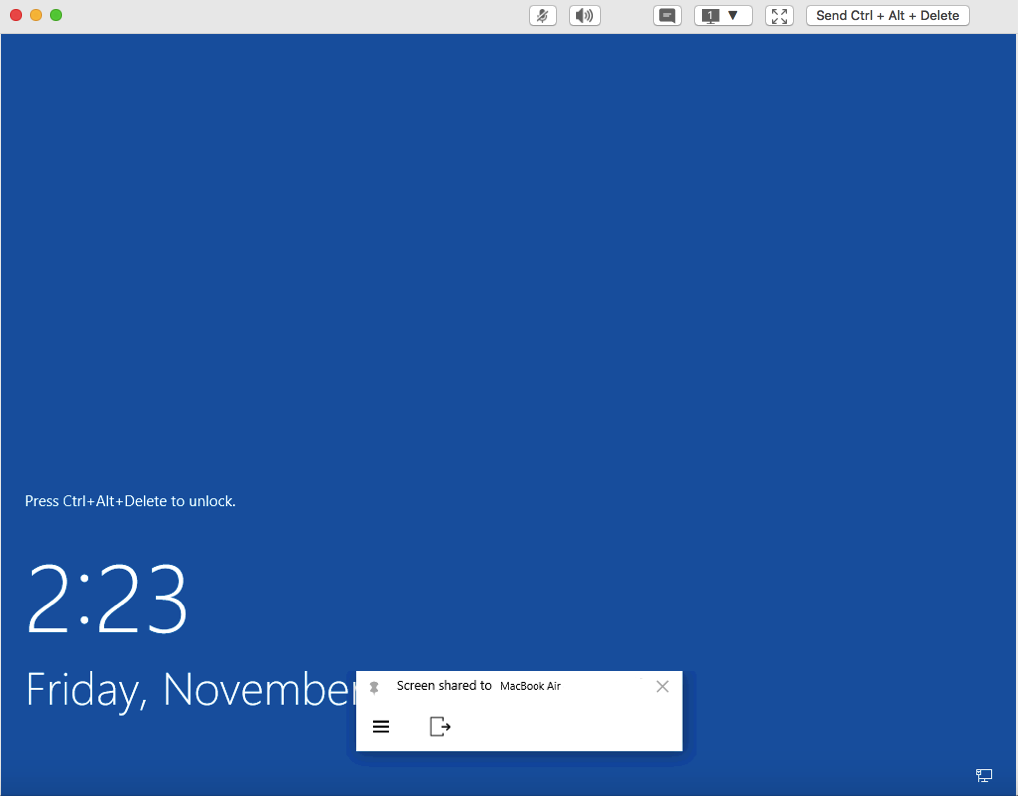This screenshot has width=1018, height=796.
Task: Mute the remote speaker audio
Action: pyautogui.click(x=584, y=16)
